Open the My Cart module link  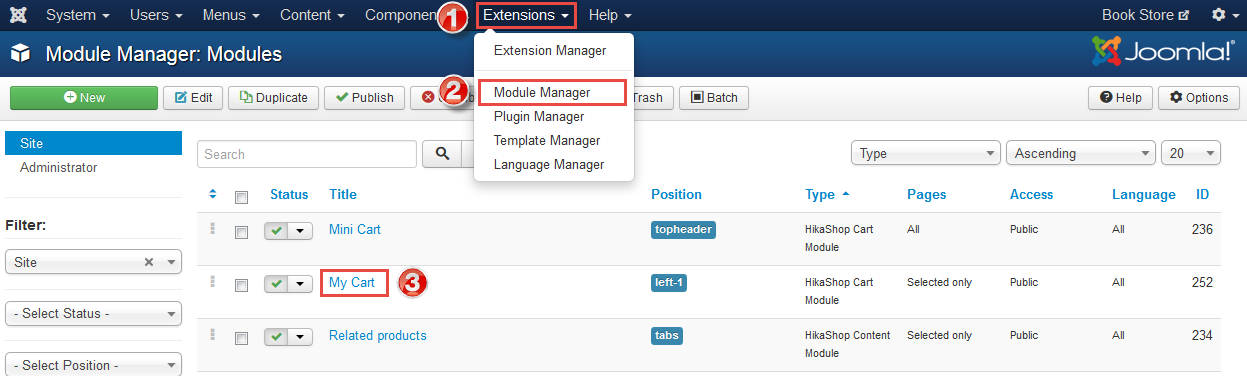pos(352,283)
